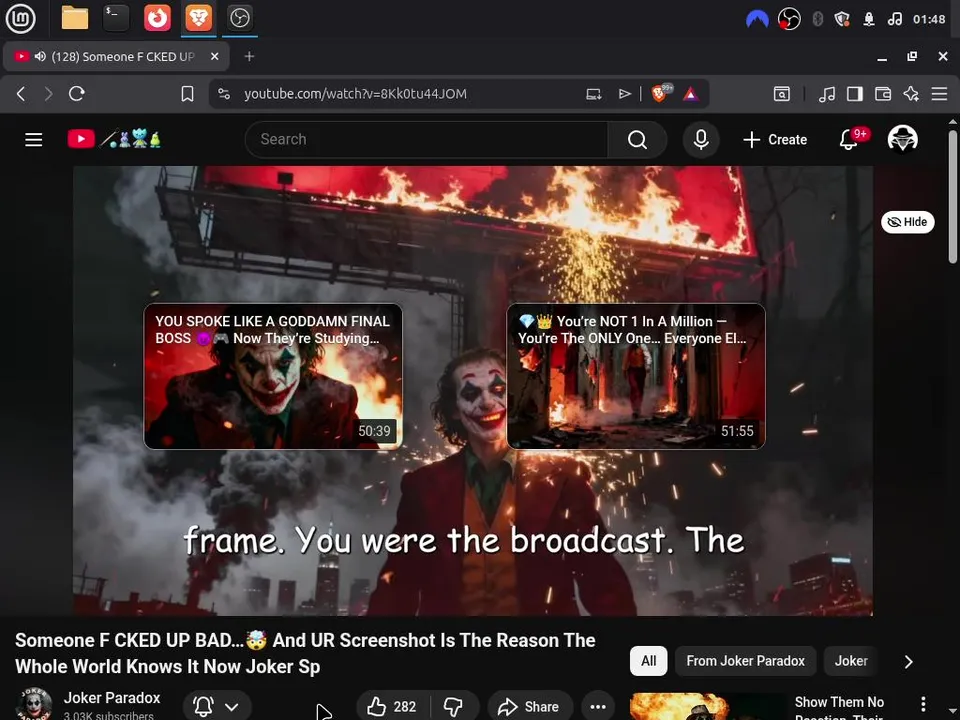Image resolution: width=960 pixels, height=720 pixels.
Task: Search with your voice microphone button
Action: [x=701, y=140]
